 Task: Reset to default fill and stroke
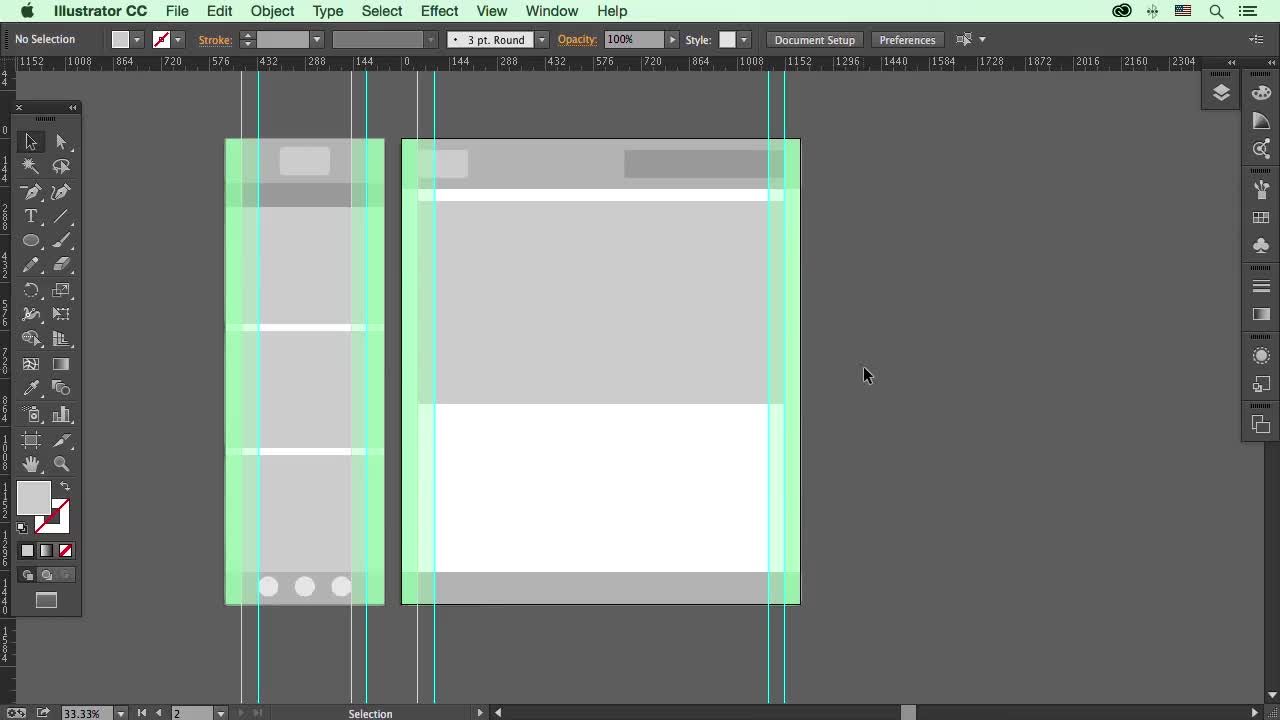[22, 528]
